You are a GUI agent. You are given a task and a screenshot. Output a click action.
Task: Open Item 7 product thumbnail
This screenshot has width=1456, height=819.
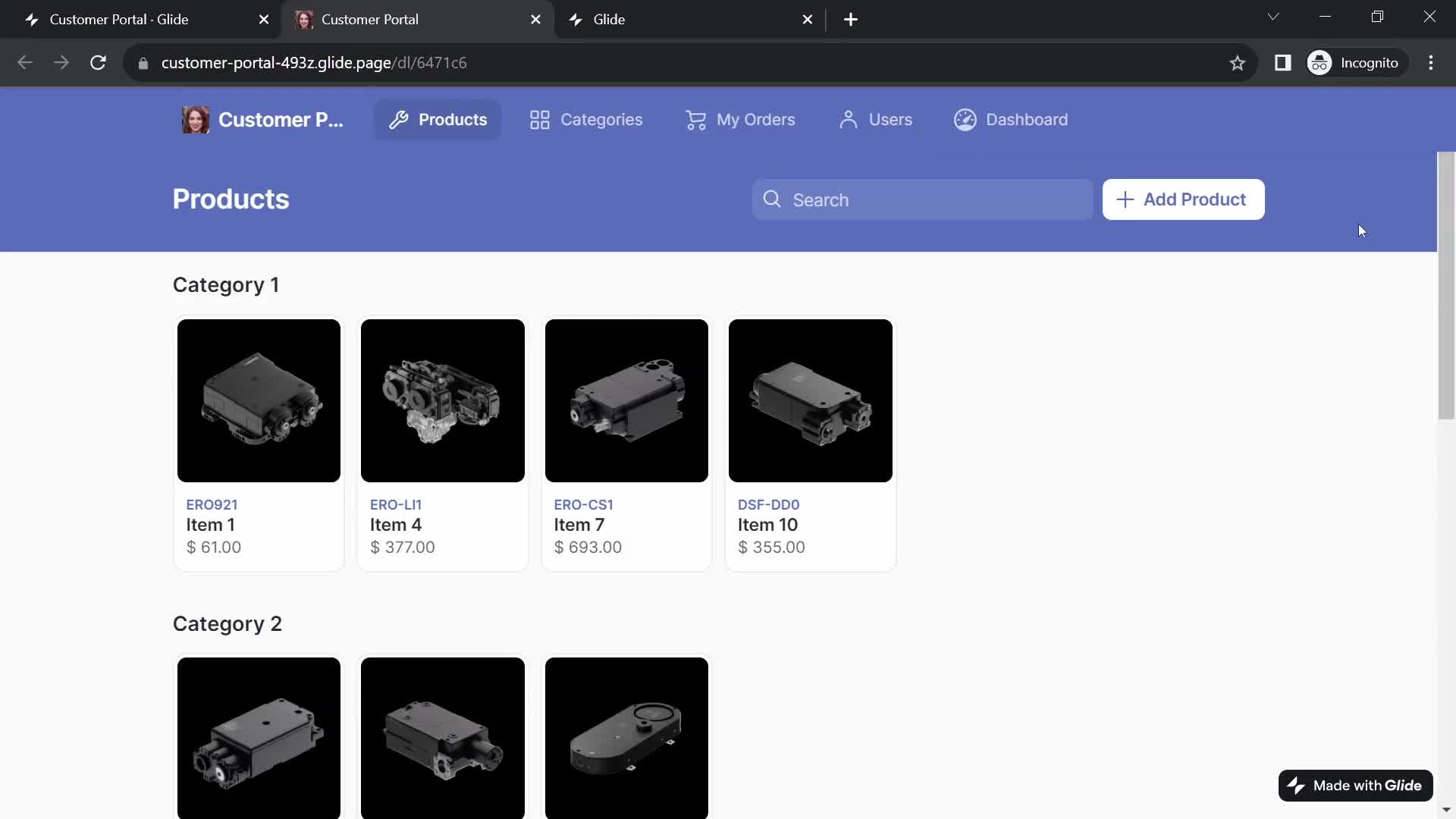point(626,400)
